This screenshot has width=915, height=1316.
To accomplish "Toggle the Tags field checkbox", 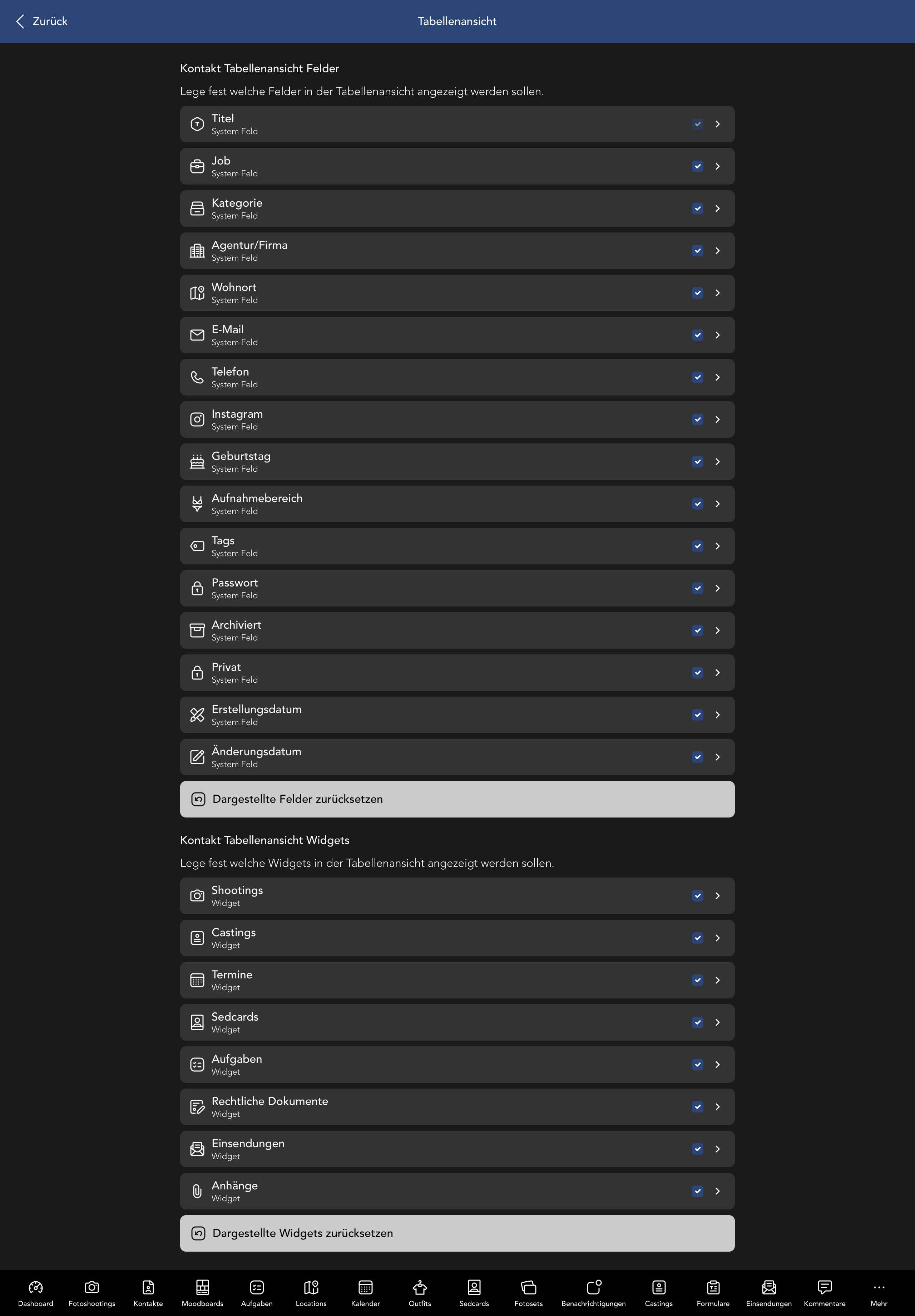I will [x=698, y=546].
